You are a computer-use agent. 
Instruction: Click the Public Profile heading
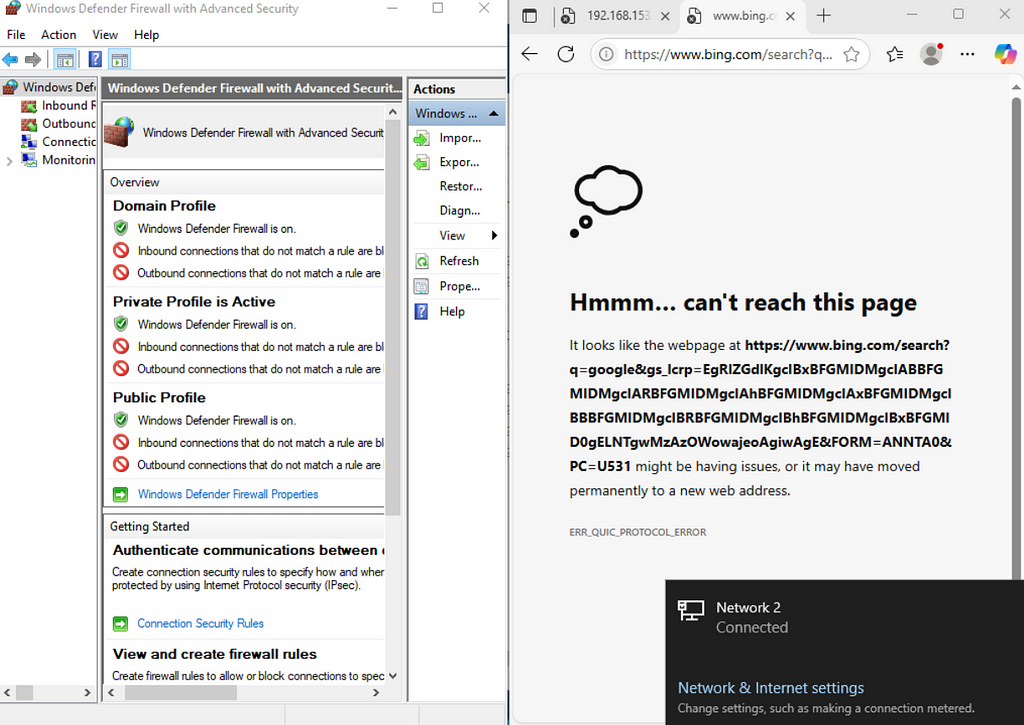point(159,398)
